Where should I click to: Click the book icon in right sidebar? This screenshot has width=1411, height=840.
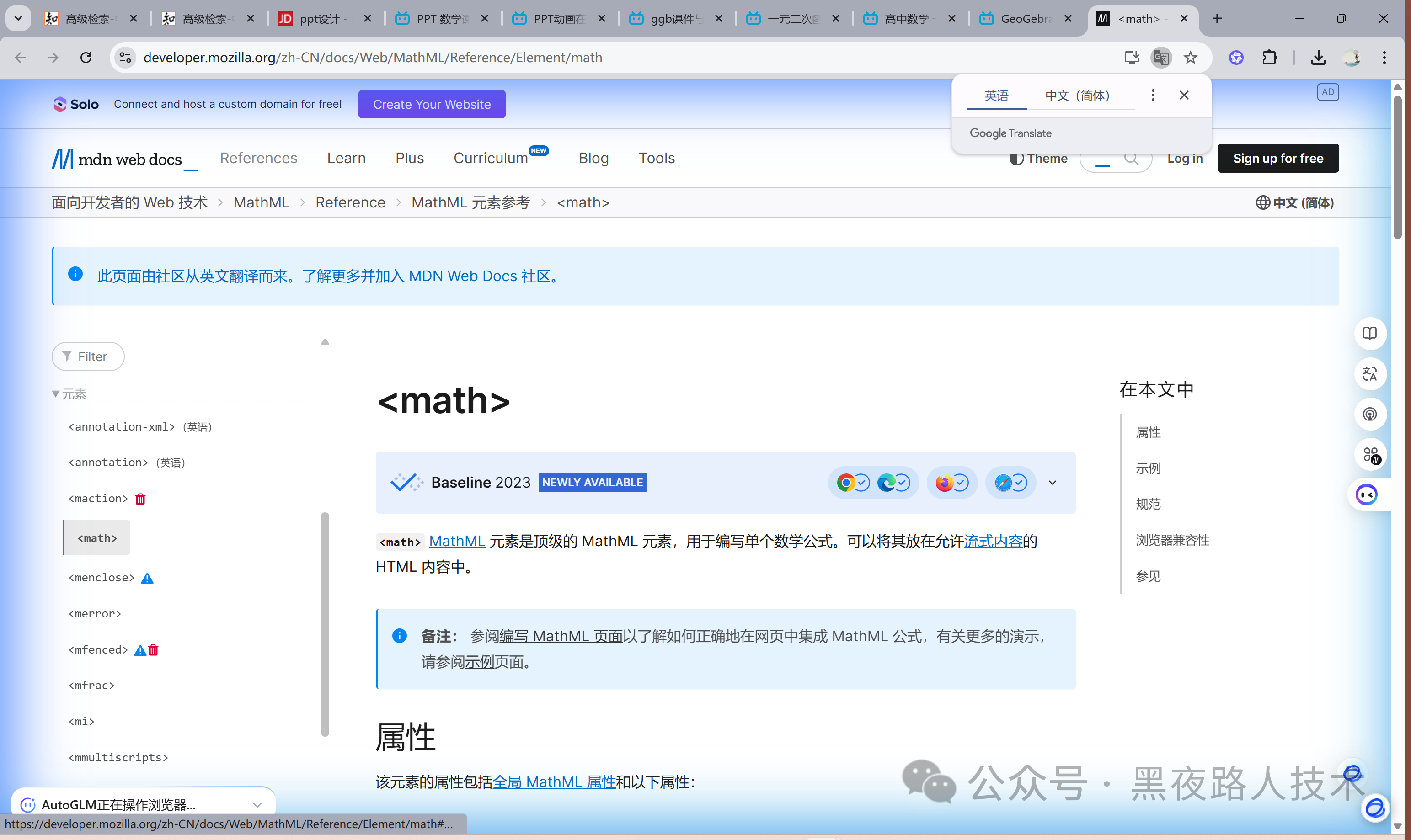1370,334
